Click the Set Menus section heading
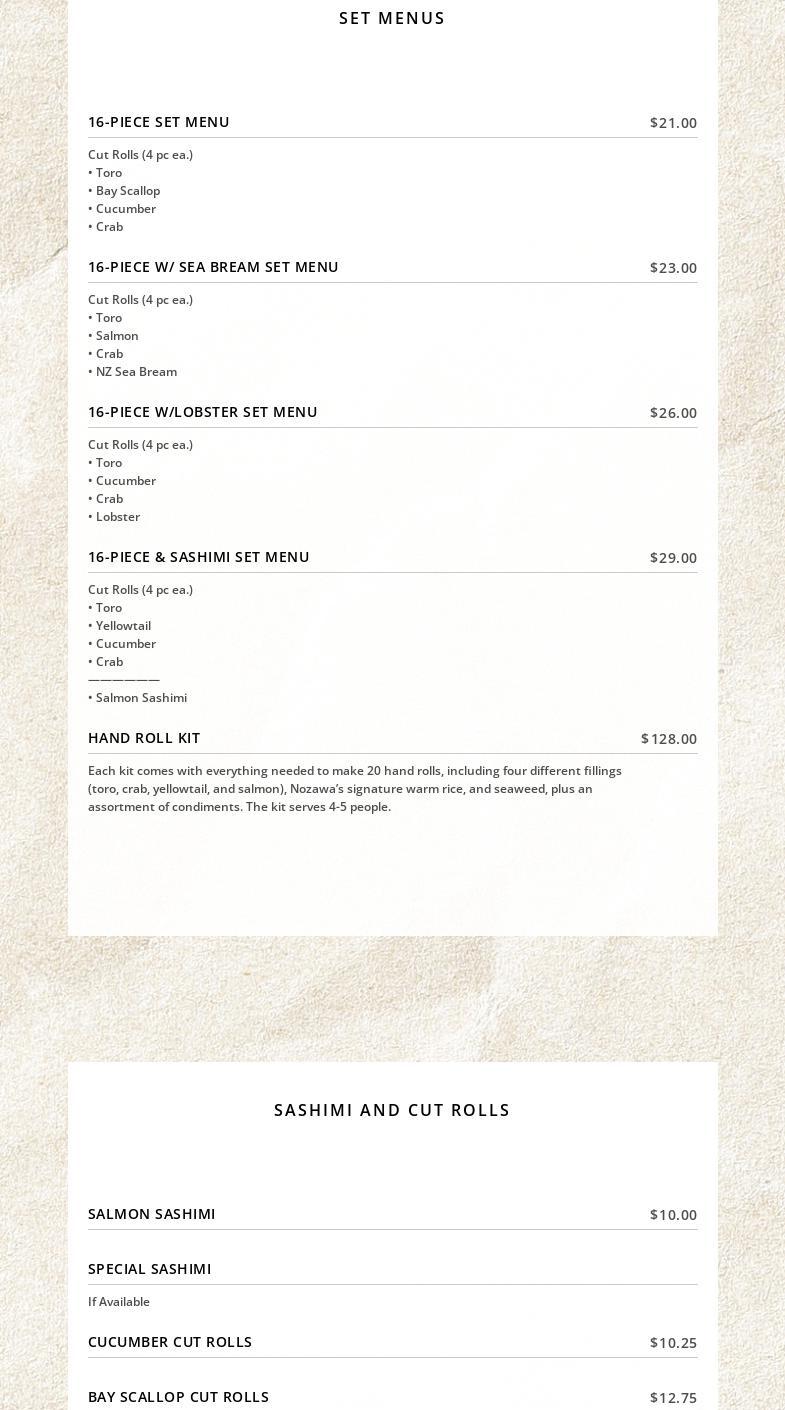The image size is (785, 1410). (392, 18)
